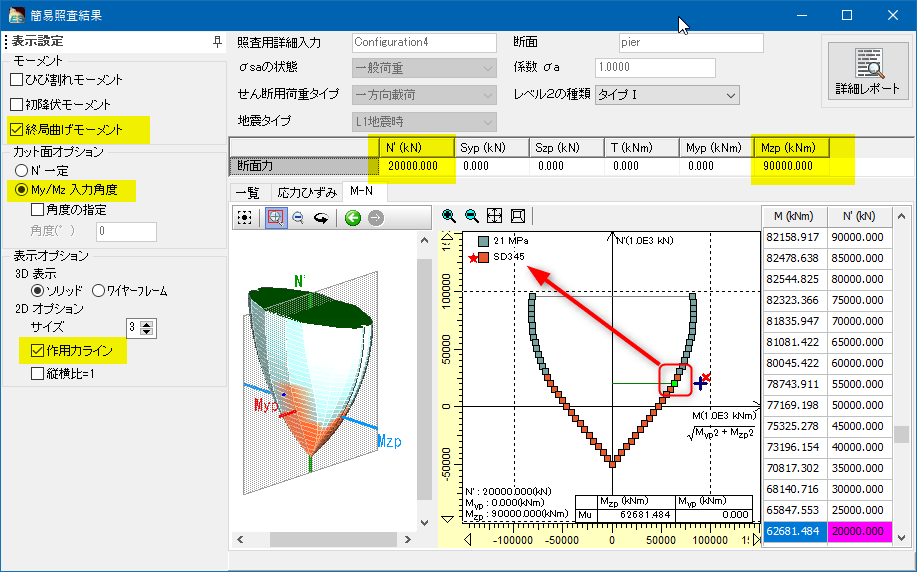Viewport: 917px width, 572px height.
Task: Increase the サイズ spinner value
Action: [147, 324]
